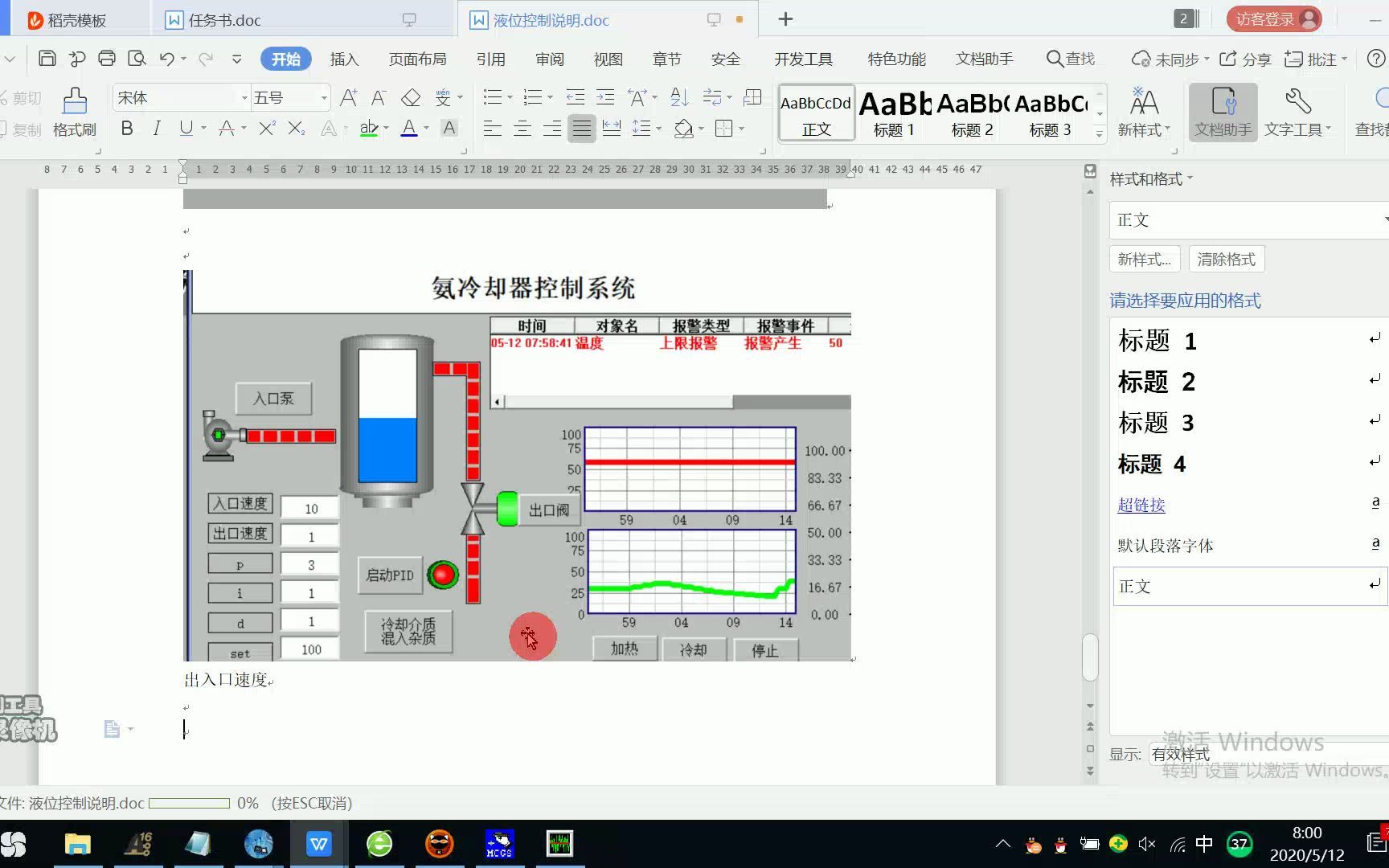The width and height of the screenshot is (1389, 868).
Task: Open underline style dropdown arrow
Action: [203, 129]
